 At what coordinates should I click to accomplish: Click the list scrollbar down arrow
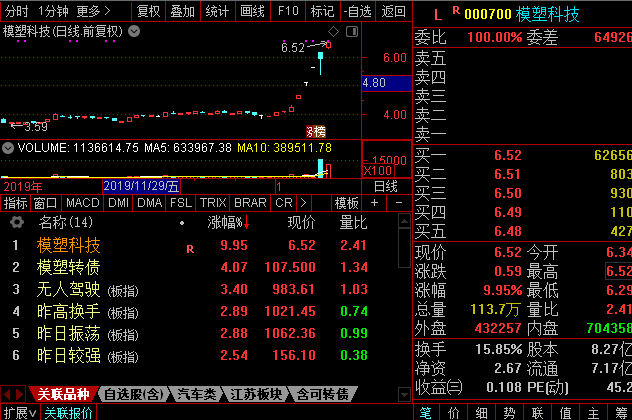pos(404,394)
